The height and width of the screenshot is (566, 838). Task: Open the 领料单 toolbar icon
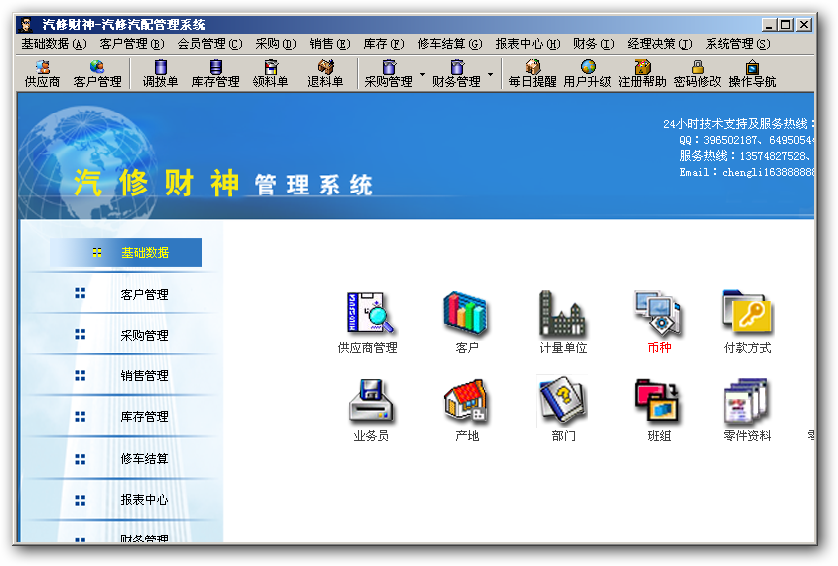coord(271,73)
